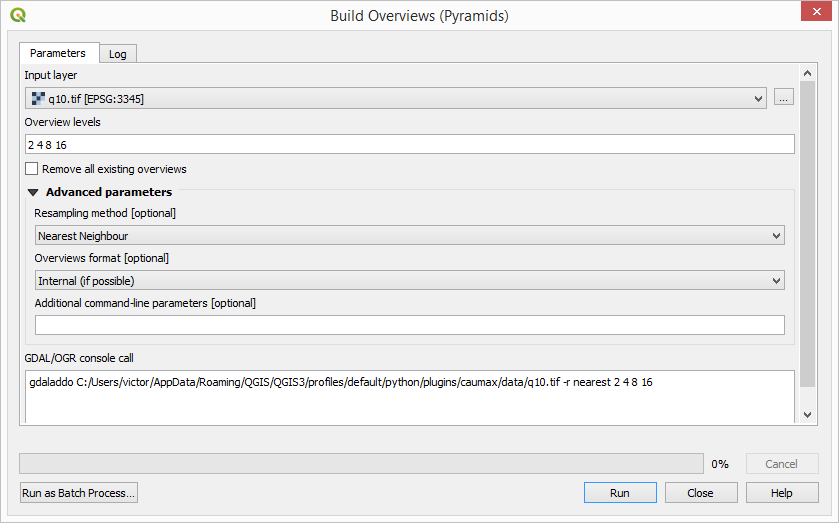Click the Close button at the bottom

point(701,492)
